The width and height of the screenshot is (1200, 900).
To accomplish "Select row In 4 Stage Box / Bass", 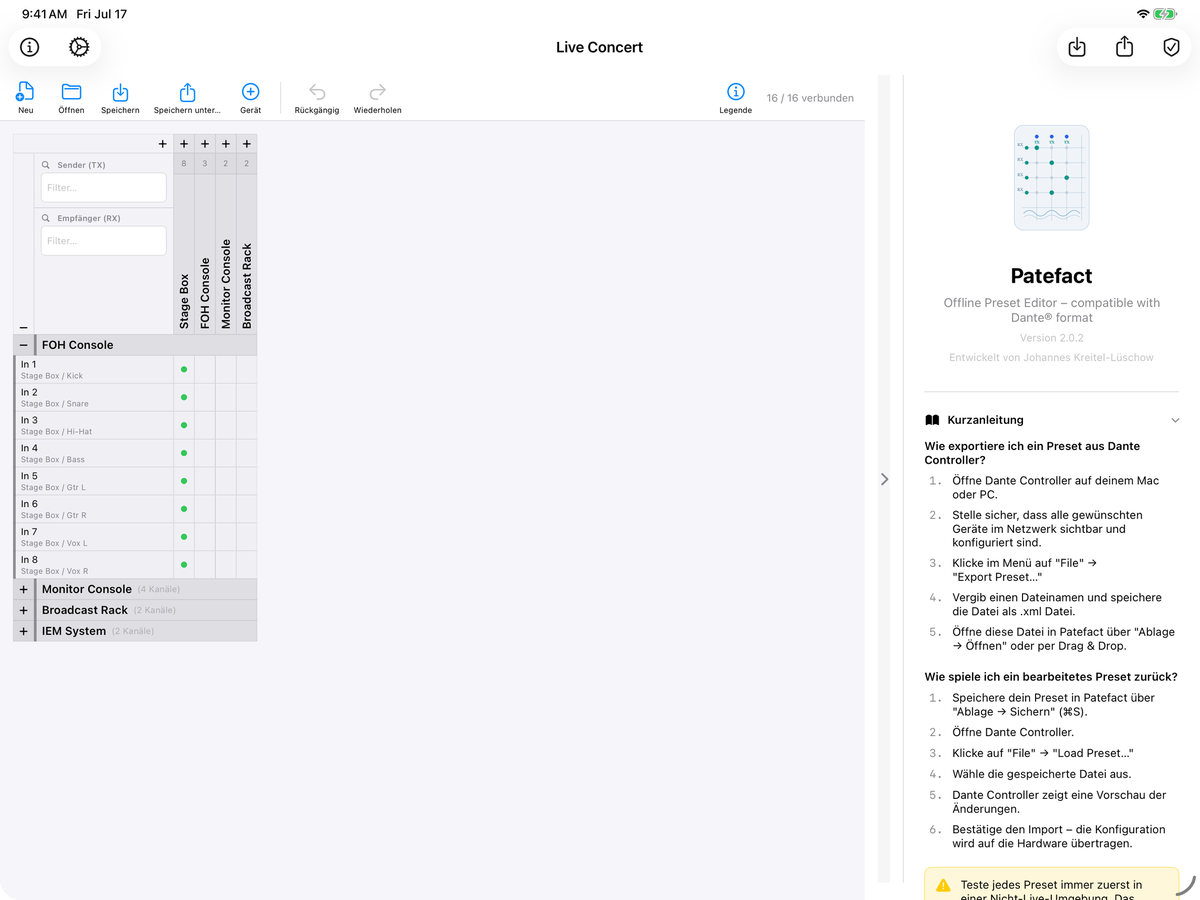I will pyautogui.click(x=95, y=453).
